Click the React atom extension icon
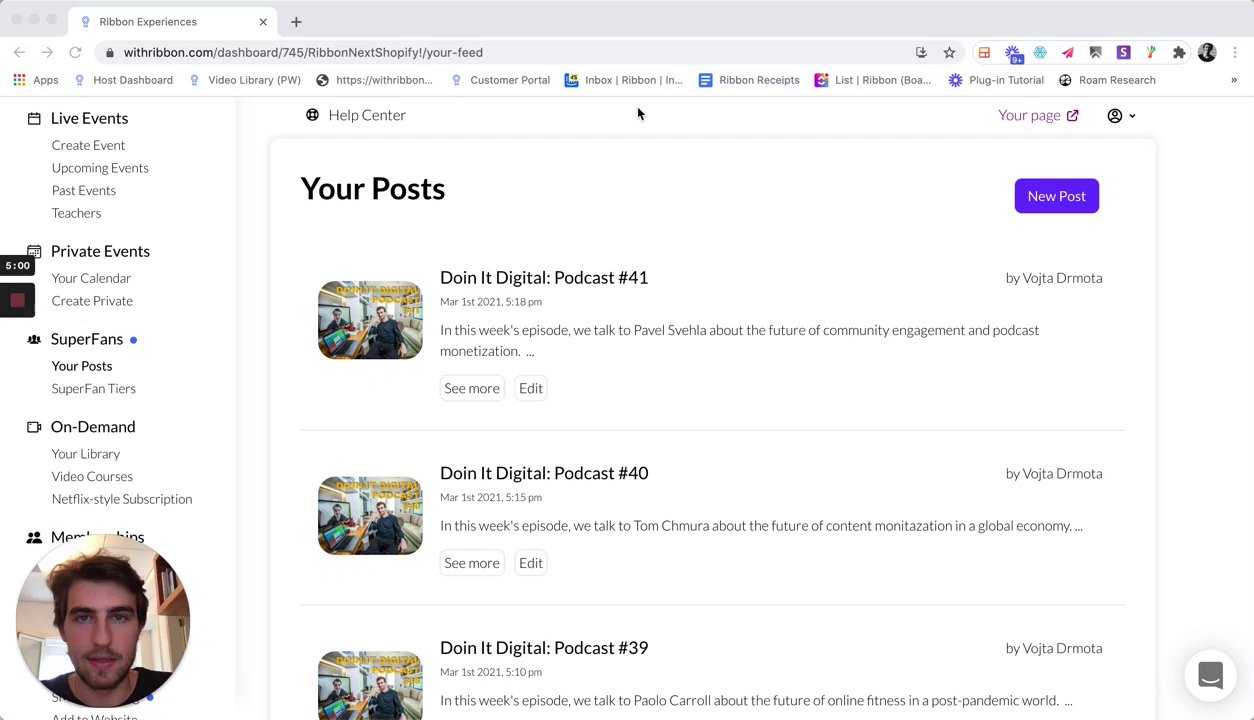Screen dimensions: 1254x720 (1040, 52)
